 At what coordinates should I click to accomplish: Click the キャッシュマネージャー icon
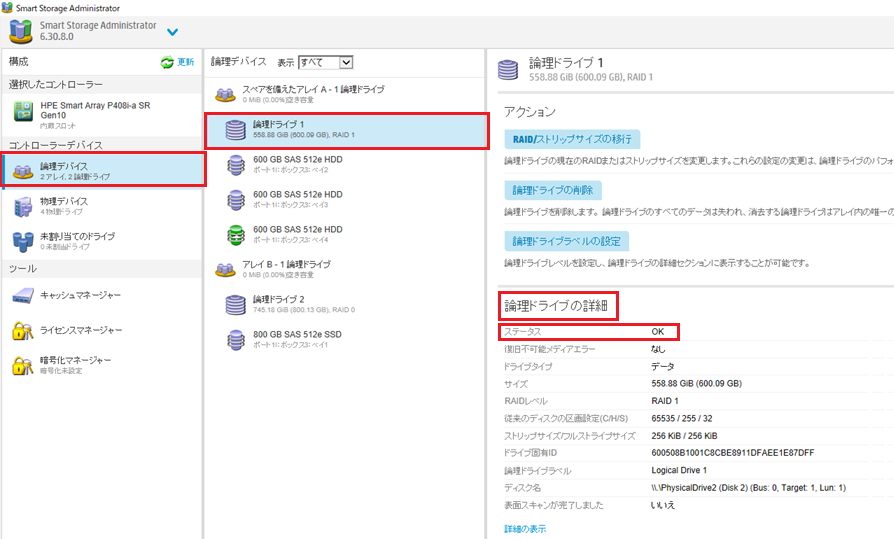point(23,295)
